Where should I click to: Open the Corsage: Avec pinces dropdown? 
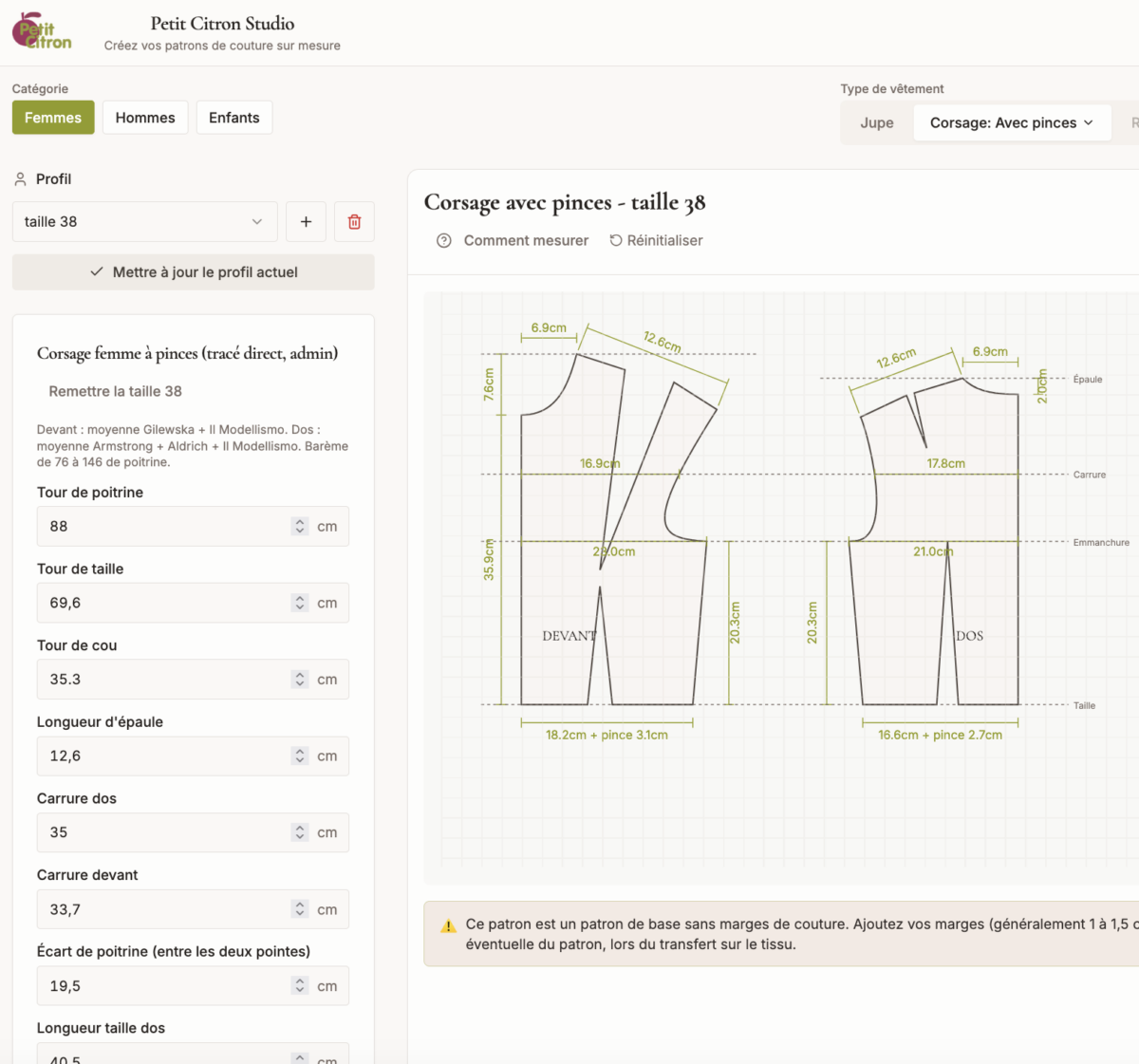[1012, 122]
